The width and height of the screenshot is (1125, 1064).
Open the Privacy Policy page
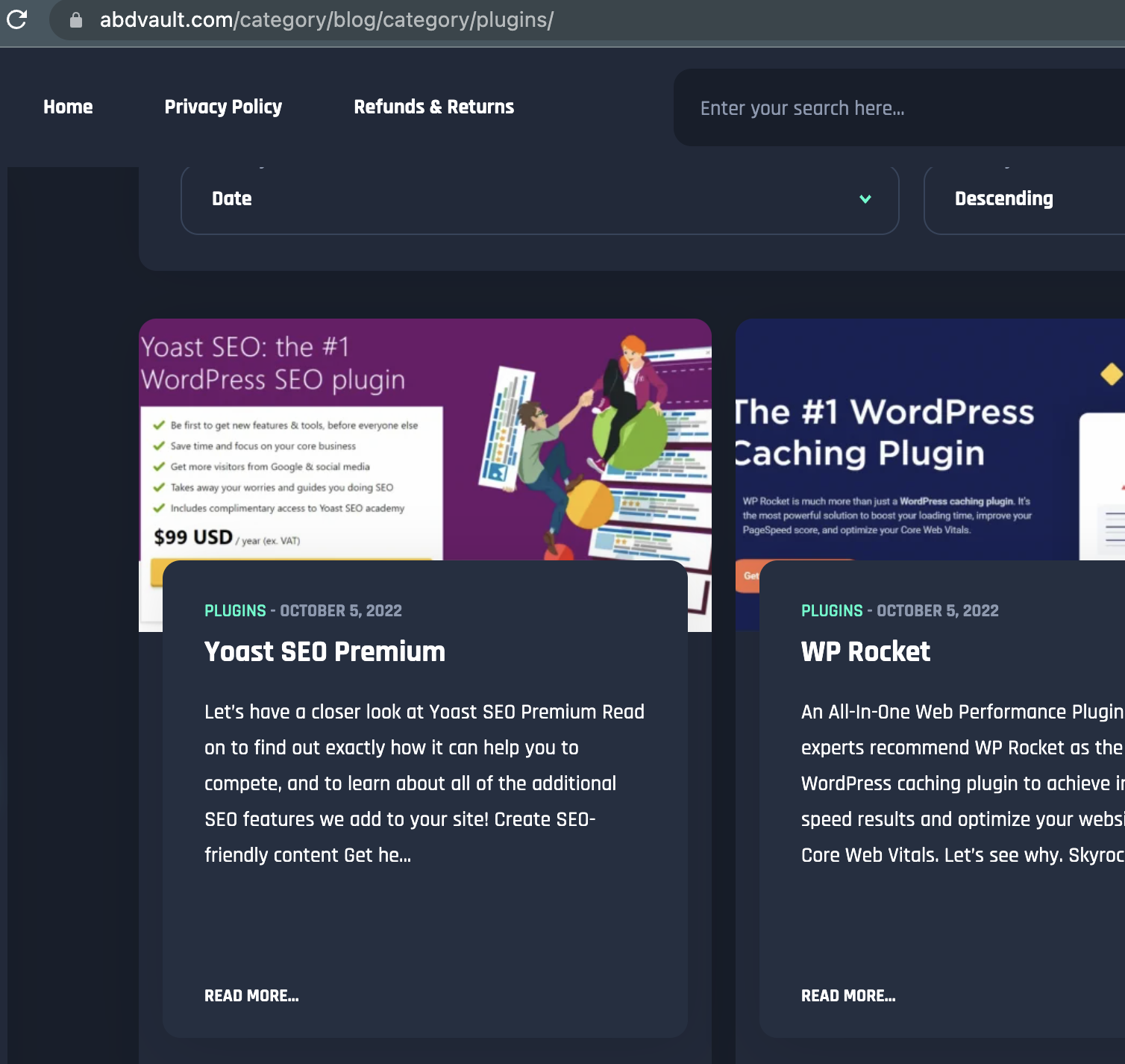coord(223,107)
